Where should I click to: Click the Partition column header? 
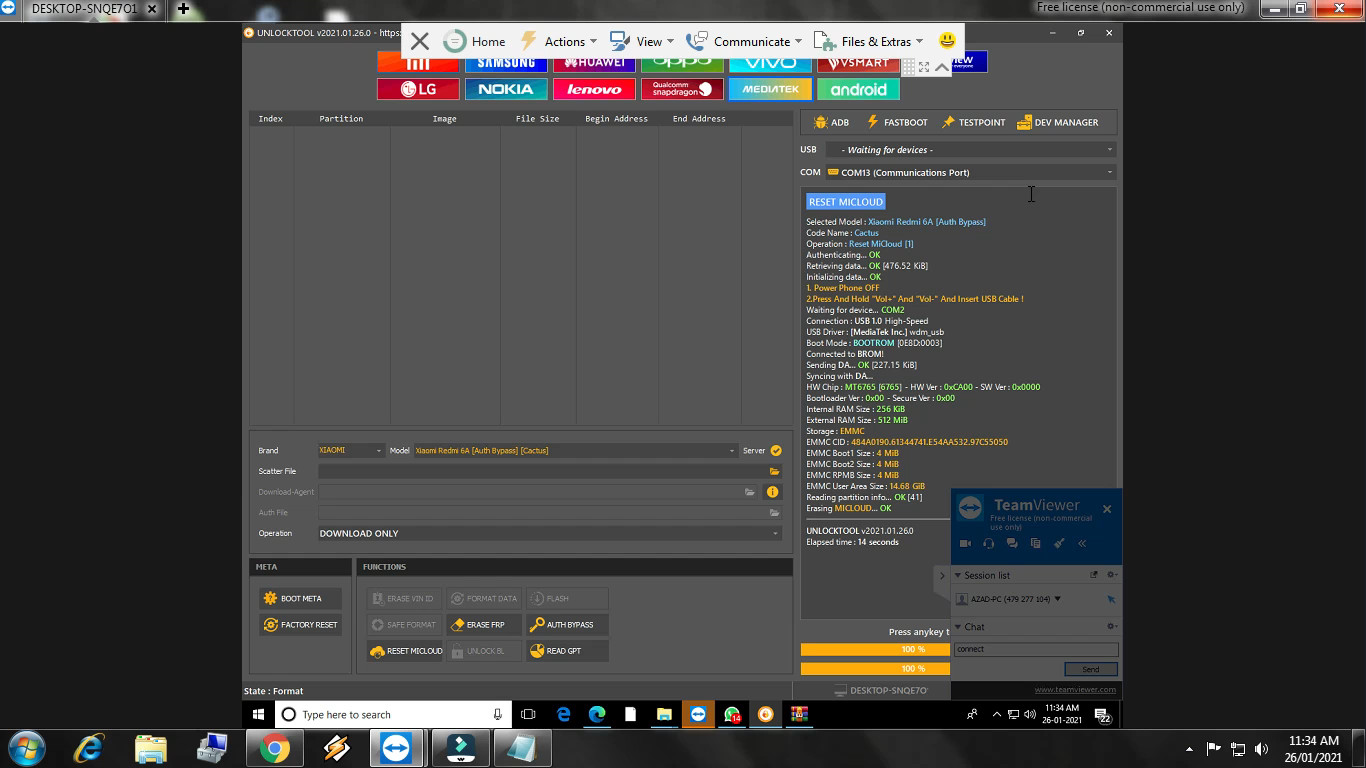(341, 118)
